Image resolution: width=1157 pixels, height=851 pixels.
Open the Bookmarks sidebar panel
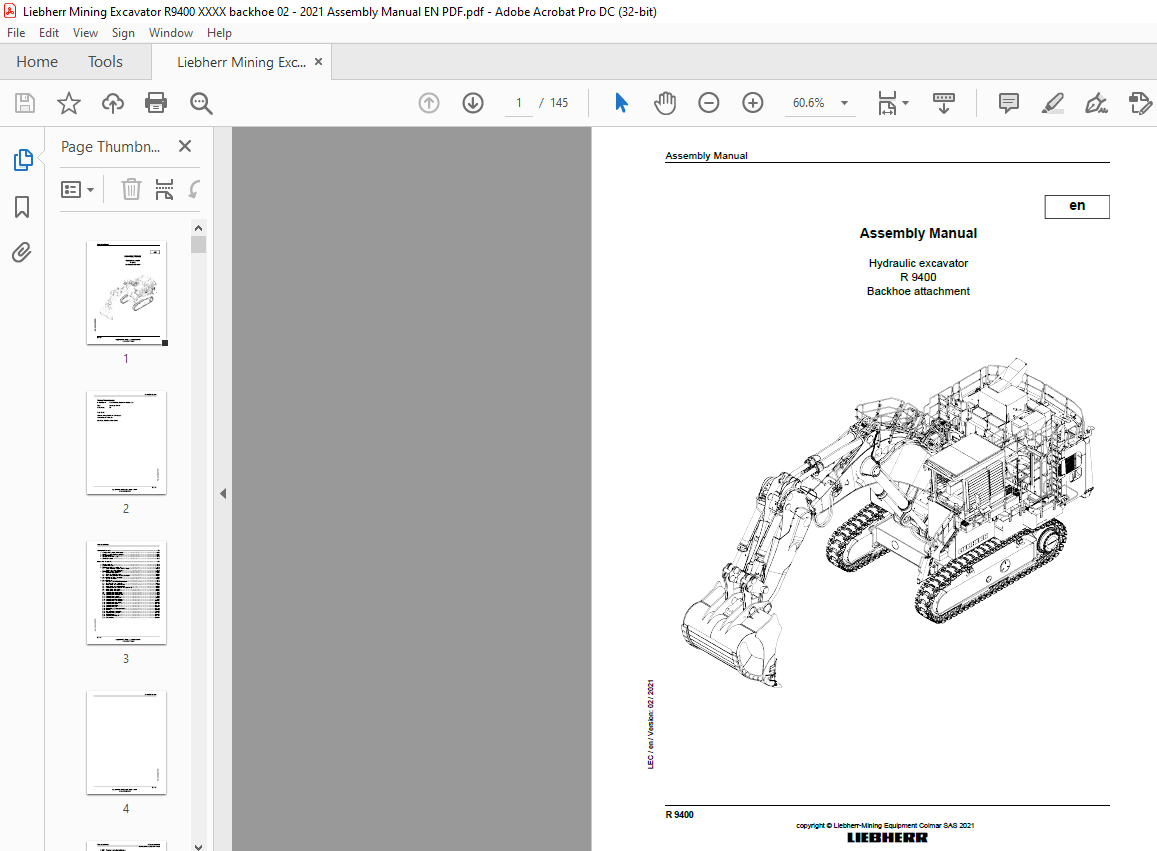pos(22,207)
